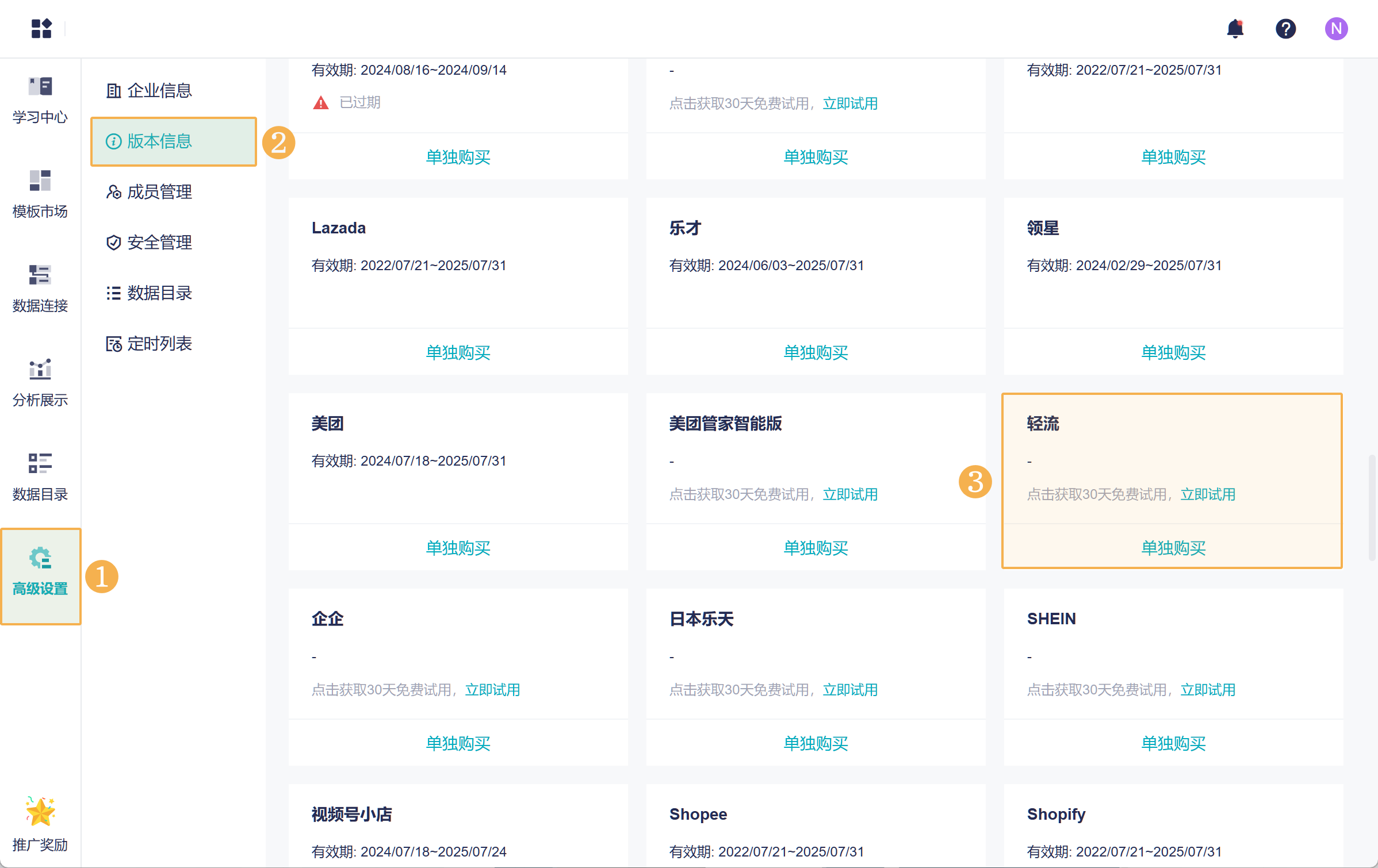Click the vertical scrollbar thumb
The height and width of the screenshot is (868, 1378).
[1372, 507]
